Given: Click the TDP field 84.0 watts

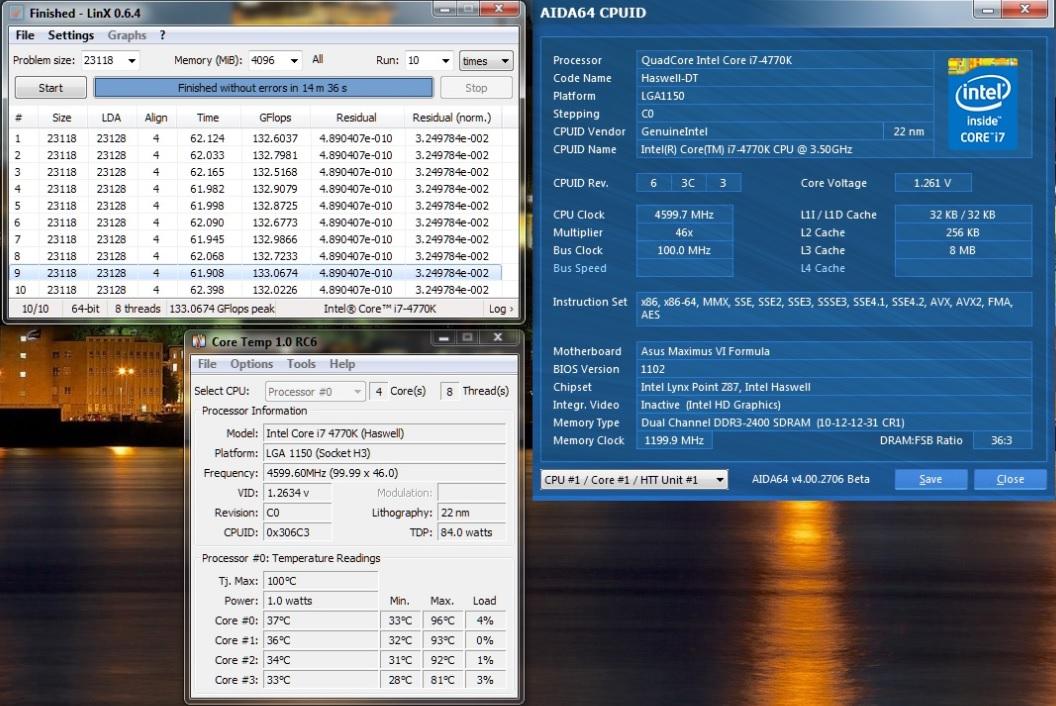Looking at the screenshot, I should pyautogui.click(x=471, y=532).
